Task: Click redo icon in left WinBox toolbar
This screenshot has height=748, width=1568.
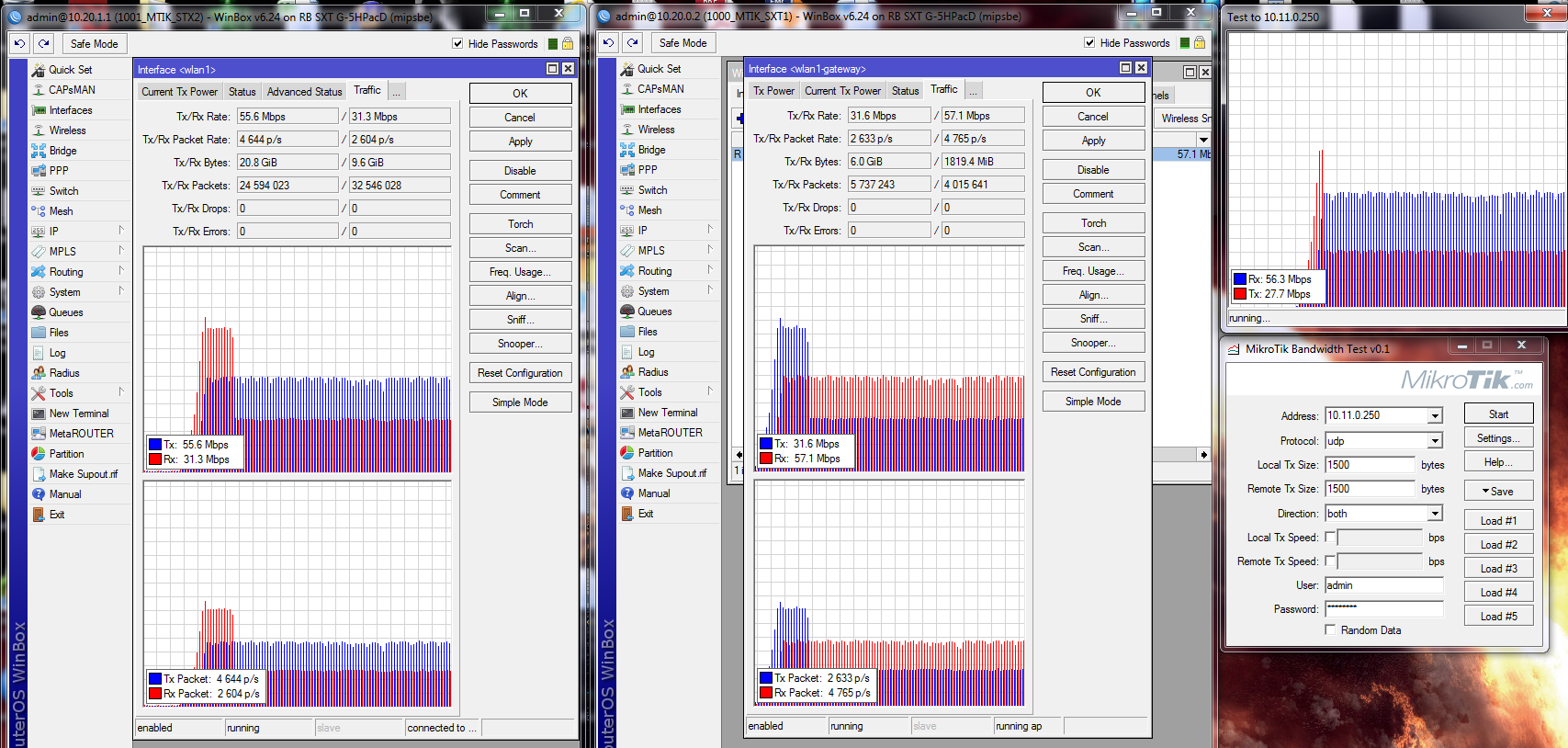Action: 43,43
